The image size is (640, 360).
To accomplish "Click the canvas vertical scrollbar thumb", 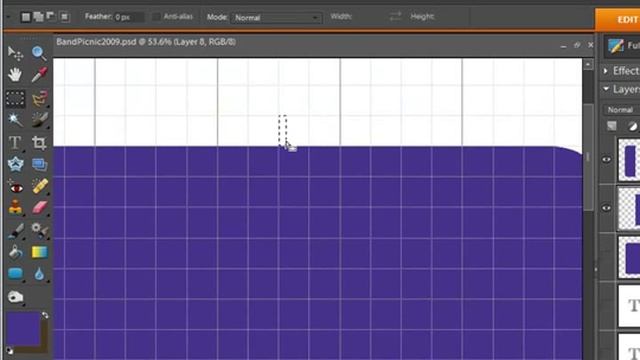I will click(588, 157).
